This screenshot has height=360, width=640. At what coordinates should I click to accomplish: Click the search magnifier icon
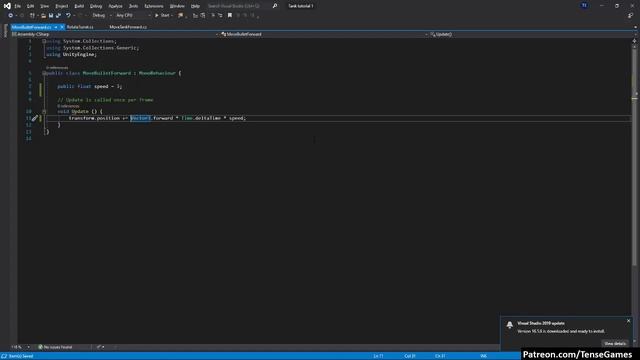pyautogui.click(x=275, y=6)
